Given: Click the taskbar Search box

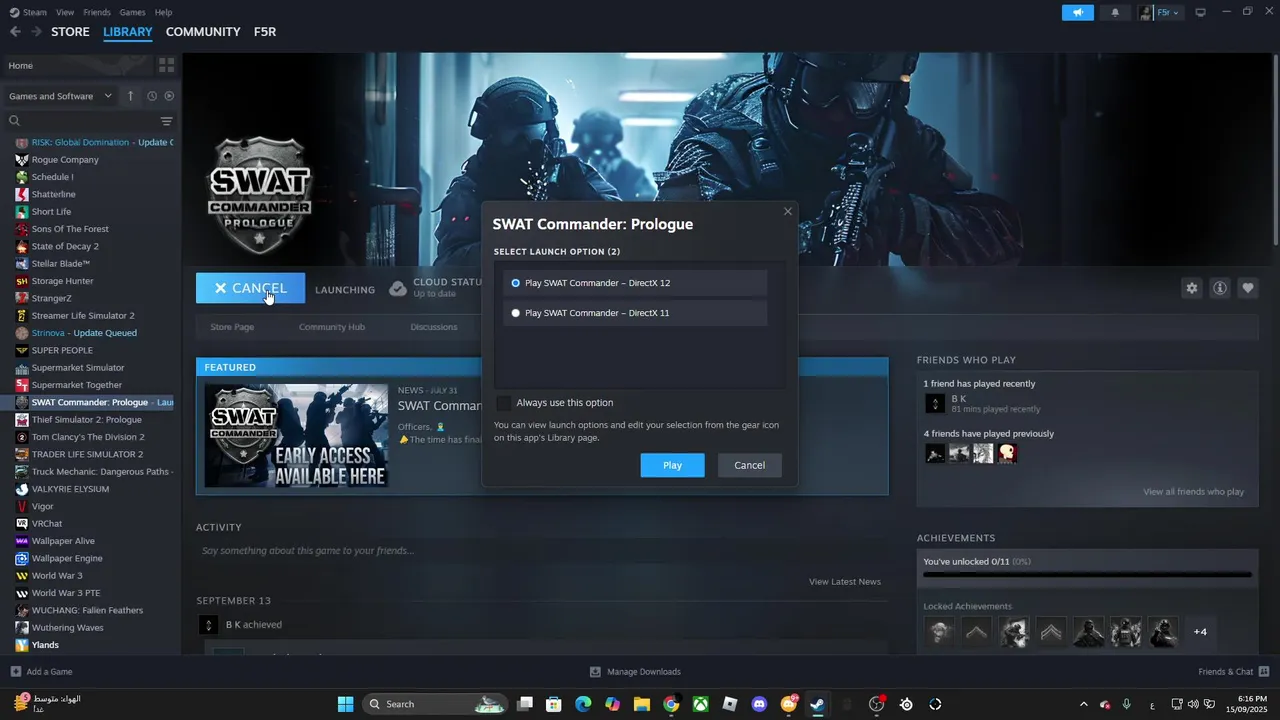Looking at the screenshot, I should coord(433,704).
